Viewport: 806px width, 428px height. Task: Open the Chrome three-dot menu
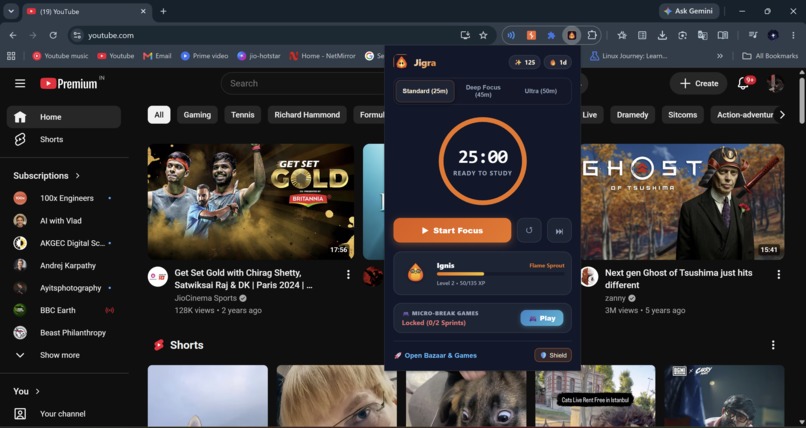point(793,35)
